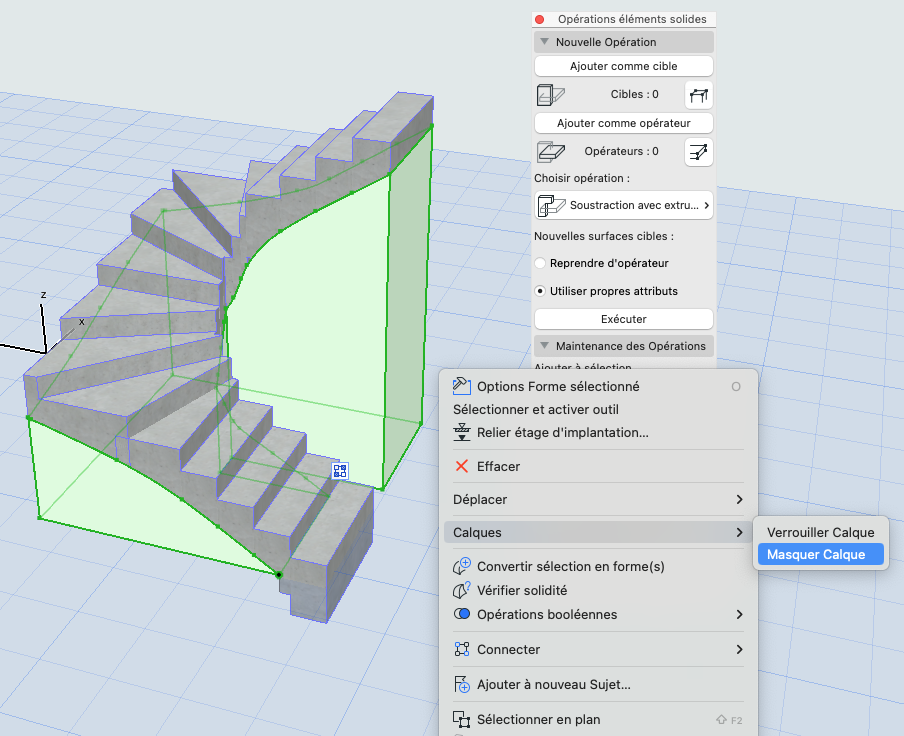Click the Choisir opération : label
Image resolution: width=904 pixels, height=736 pixels.
coord(582,178)
